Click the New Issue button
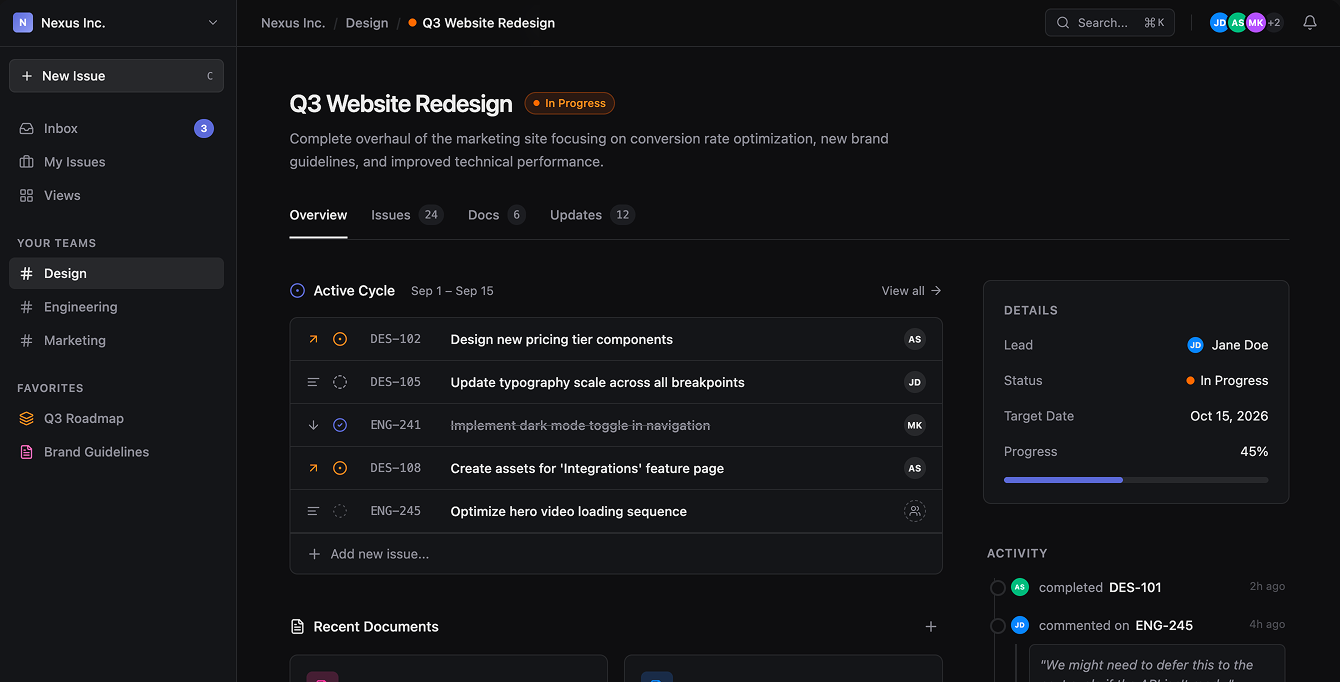The image size is (1340, 682). click(116, 76)
